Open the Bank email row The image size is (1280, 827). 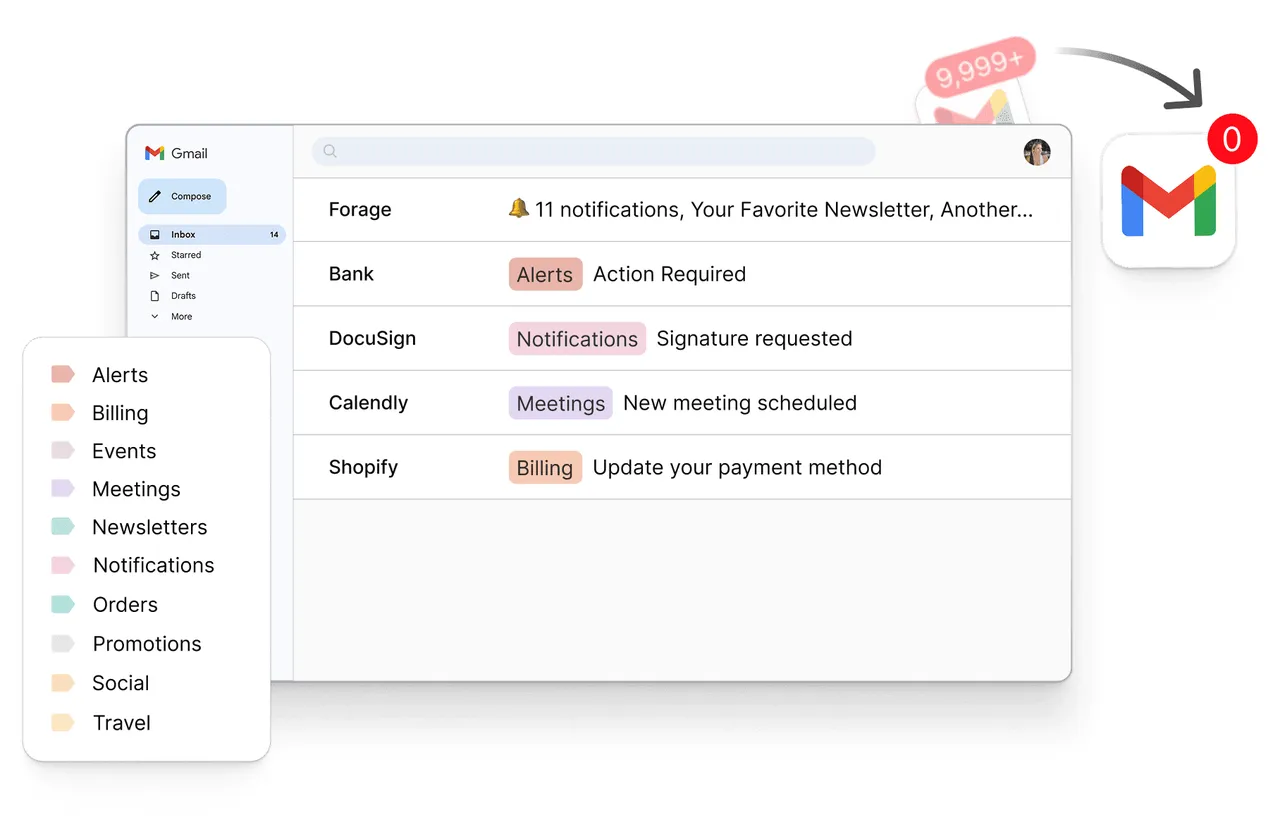pos(682,274)
